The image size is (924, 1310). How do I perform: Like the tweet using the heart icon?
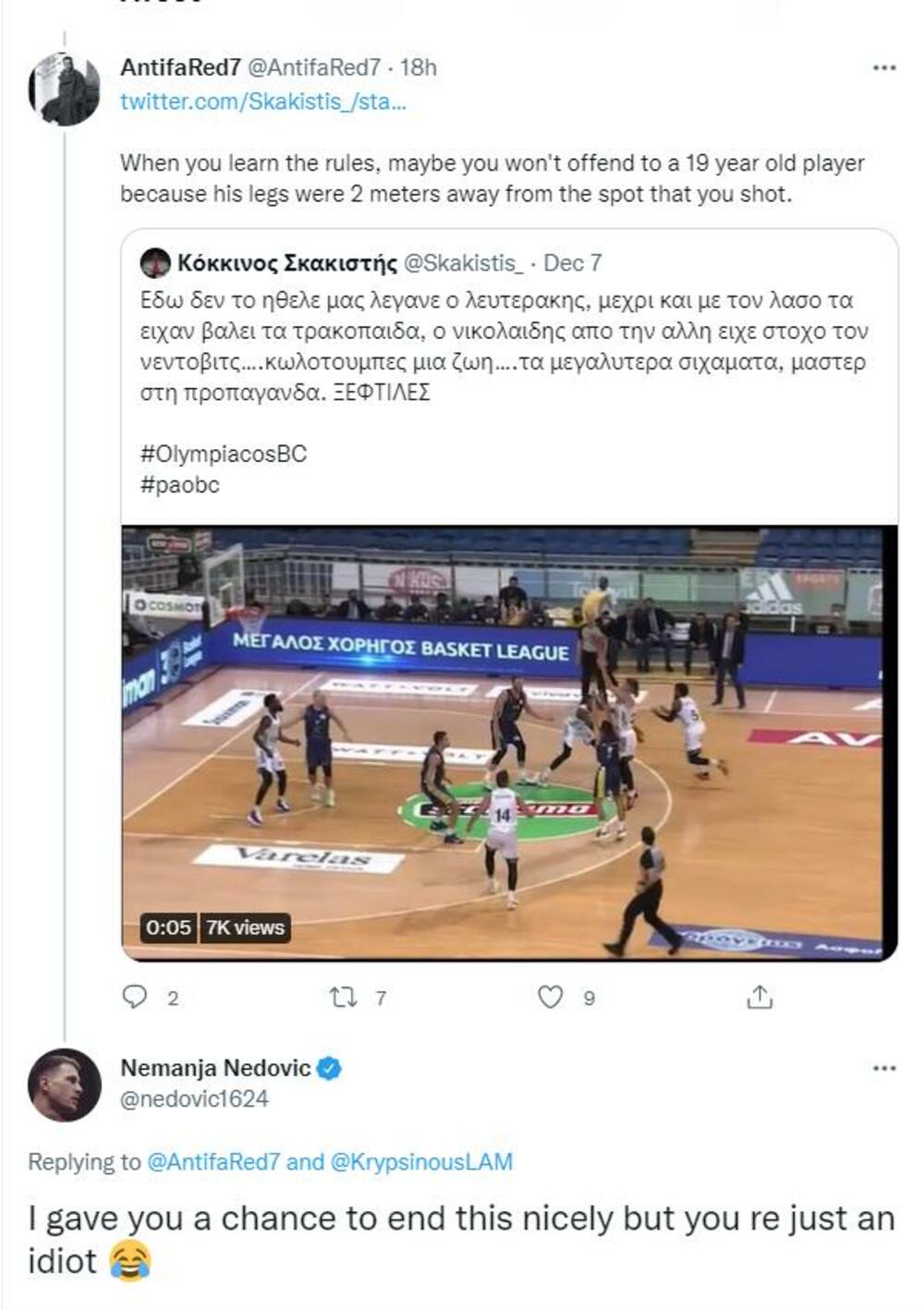click(x=551, y=997)
